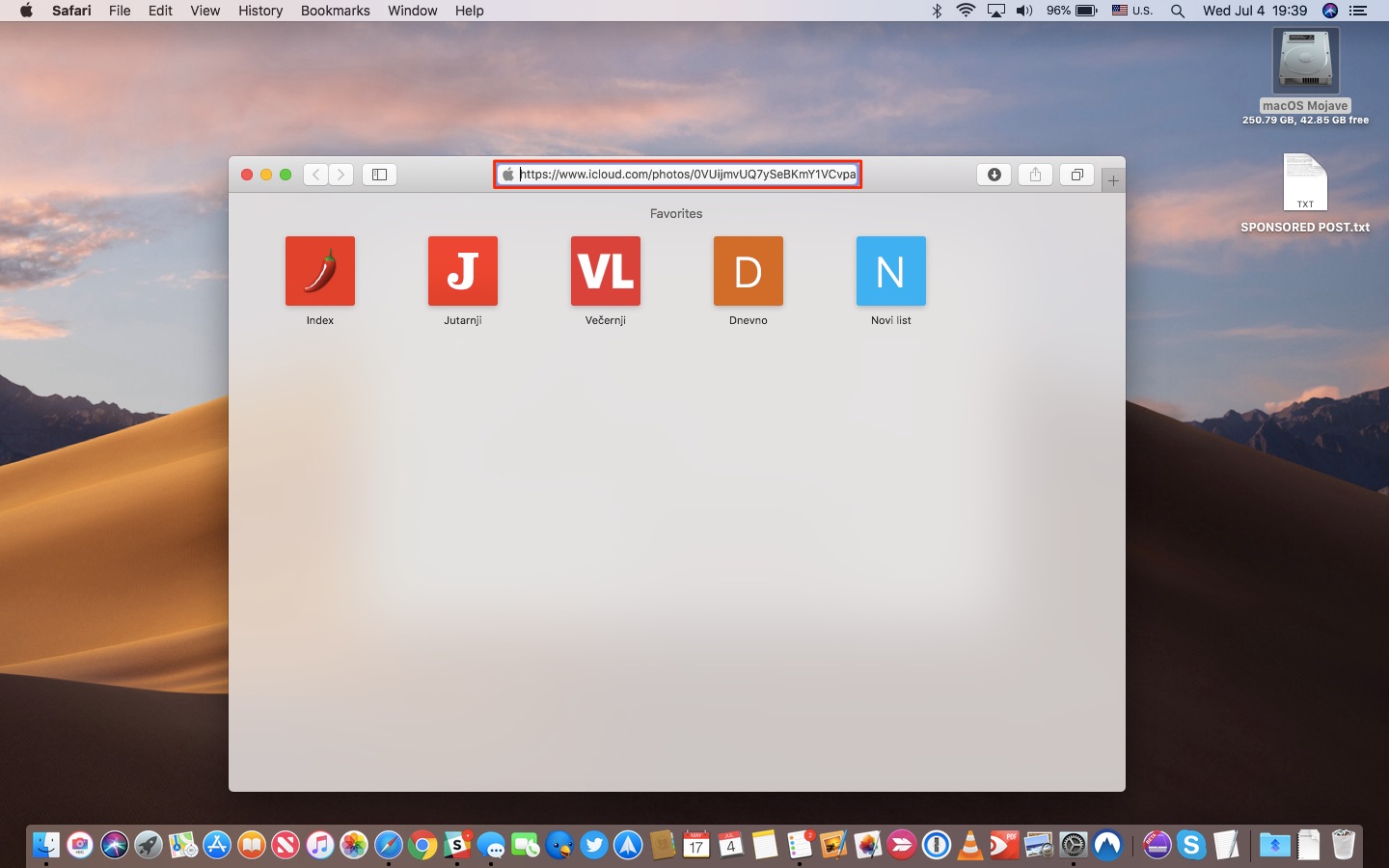Launch VLC cone in the Dock
Screen dimensions: 1389x868
(x=970, y=845)
